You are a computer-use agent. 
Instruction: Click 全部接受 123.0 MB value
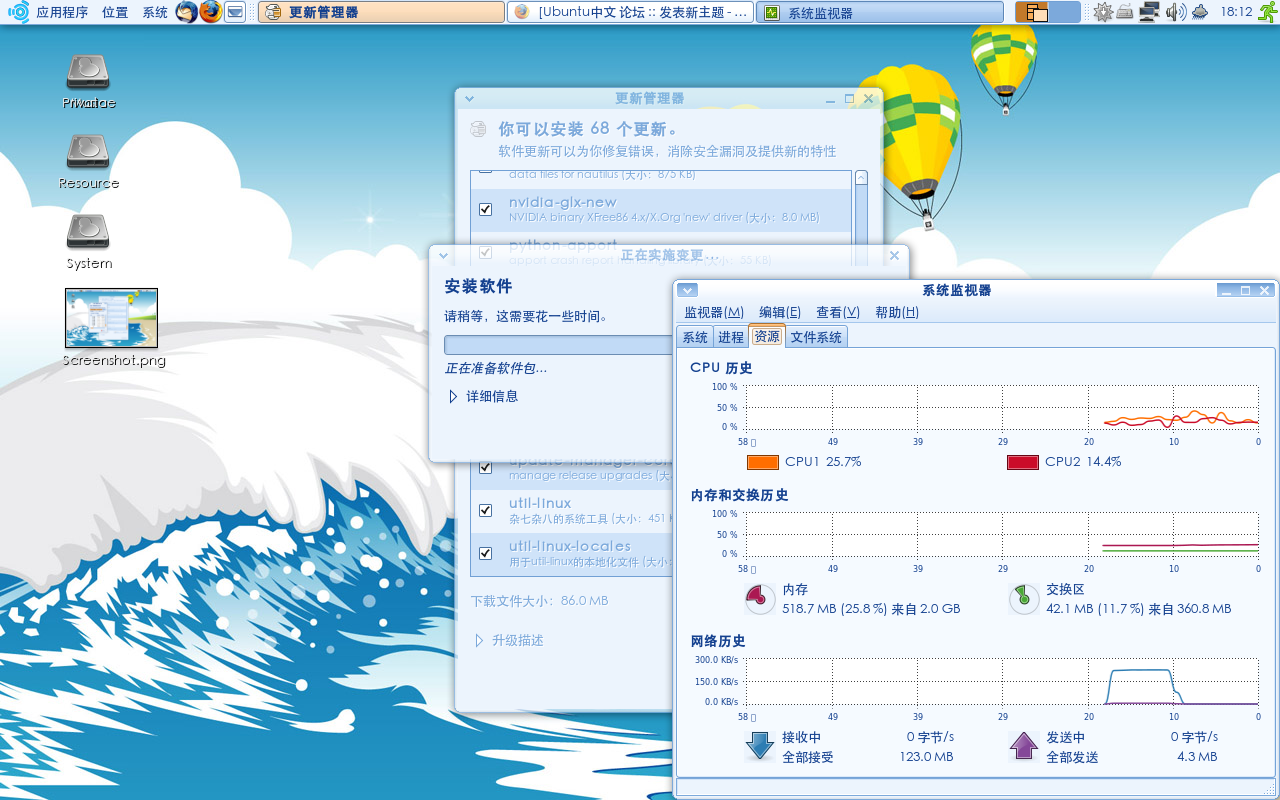tap(926, 757)
